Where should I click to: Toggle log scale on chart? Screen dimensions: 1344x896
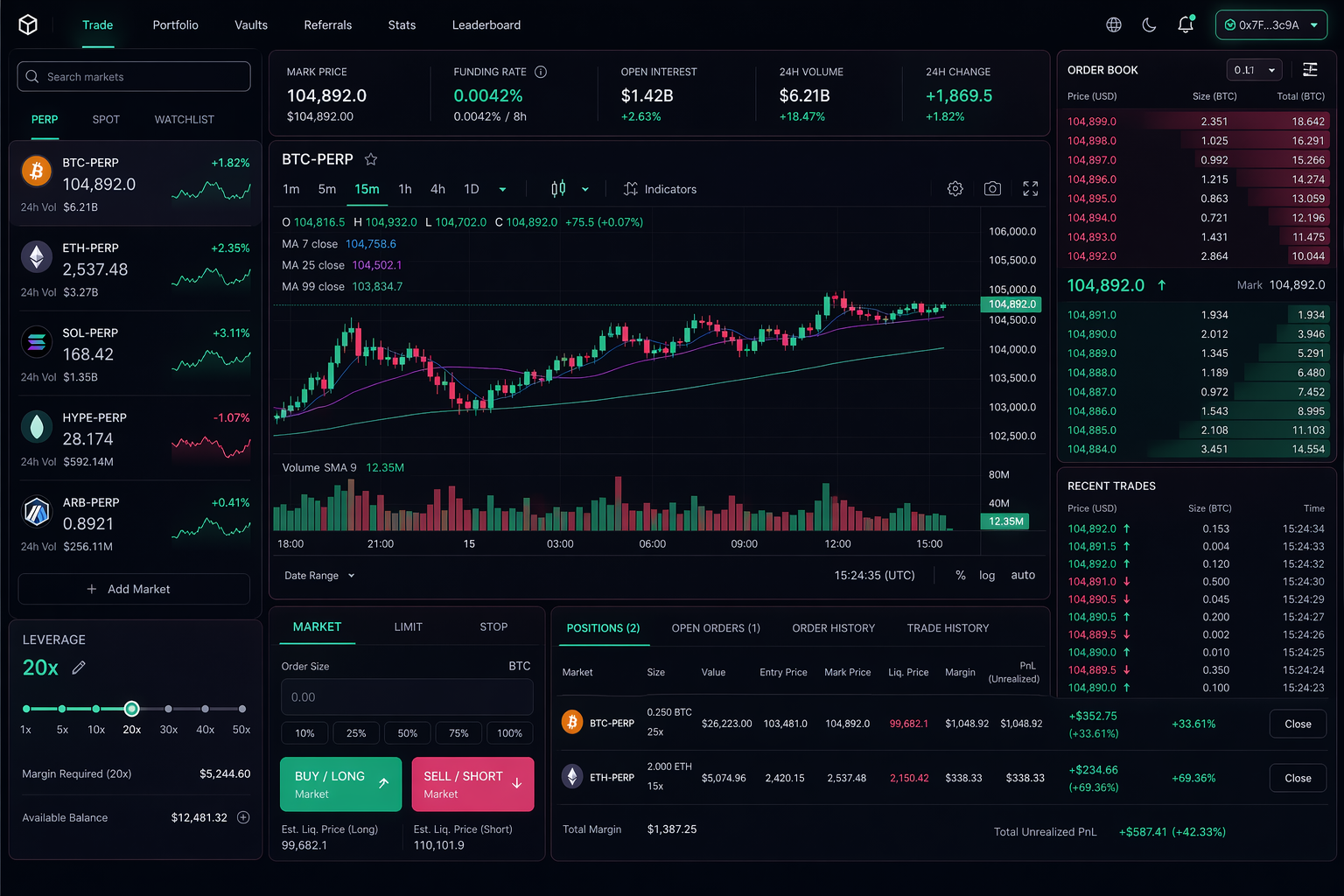tap(987, 576)
